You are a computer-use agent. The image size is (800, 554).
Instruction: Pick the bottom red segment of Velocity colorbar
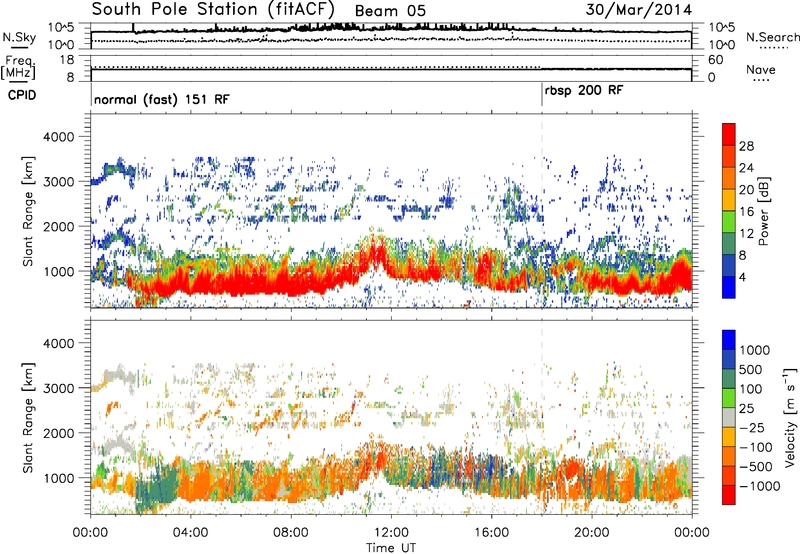729,495
